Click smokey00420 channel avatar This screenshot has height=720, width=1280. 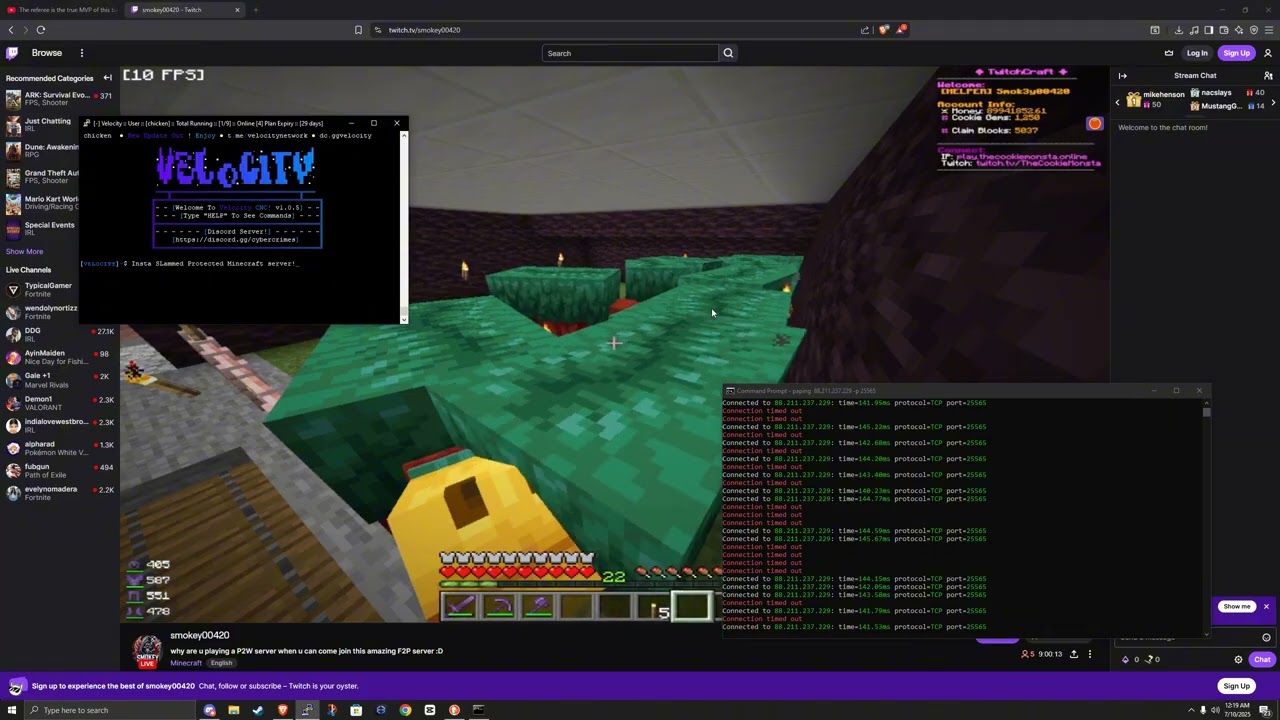(147, 651)
